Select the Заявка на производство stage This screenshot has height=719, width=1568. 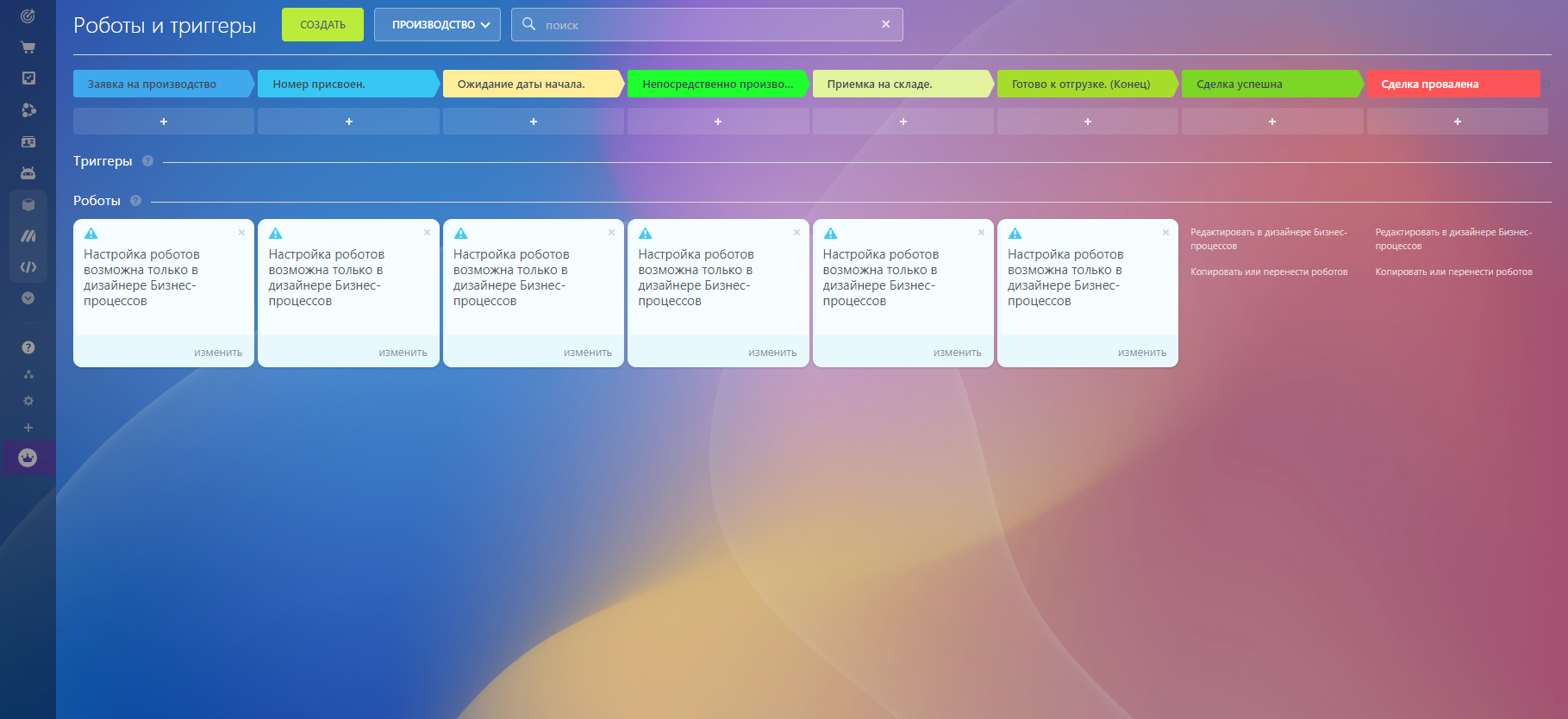coord(162,84)
